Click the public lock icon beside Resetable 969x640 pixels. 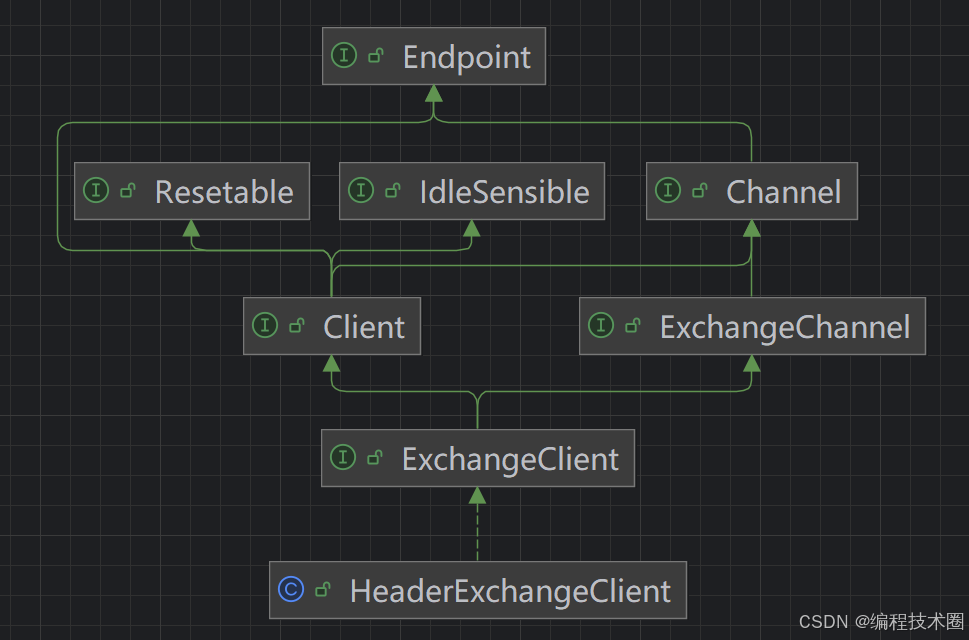click(x=128, y=191)
